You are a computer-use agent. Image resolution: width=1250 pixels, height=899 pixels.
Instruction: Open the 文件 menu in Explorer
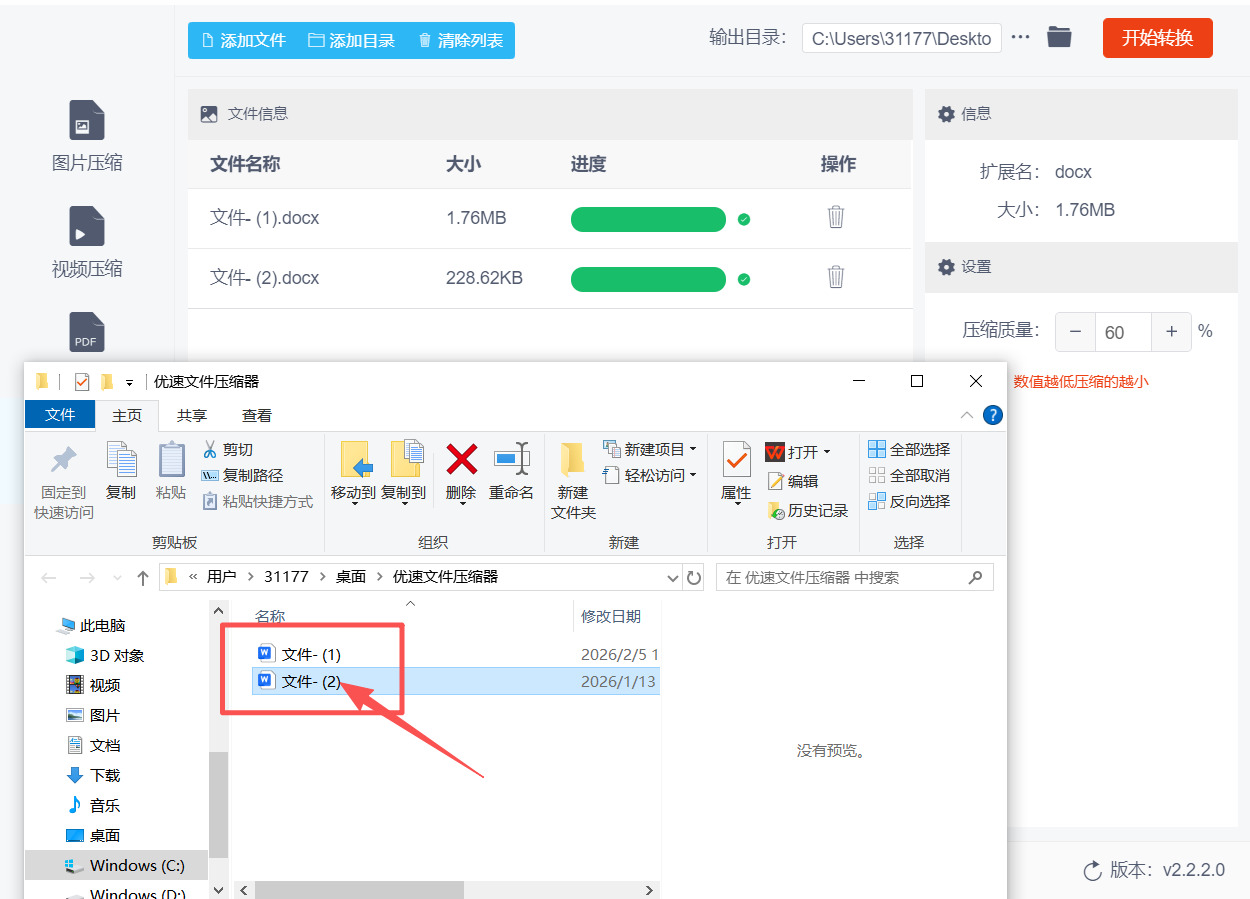coord(59,414)
